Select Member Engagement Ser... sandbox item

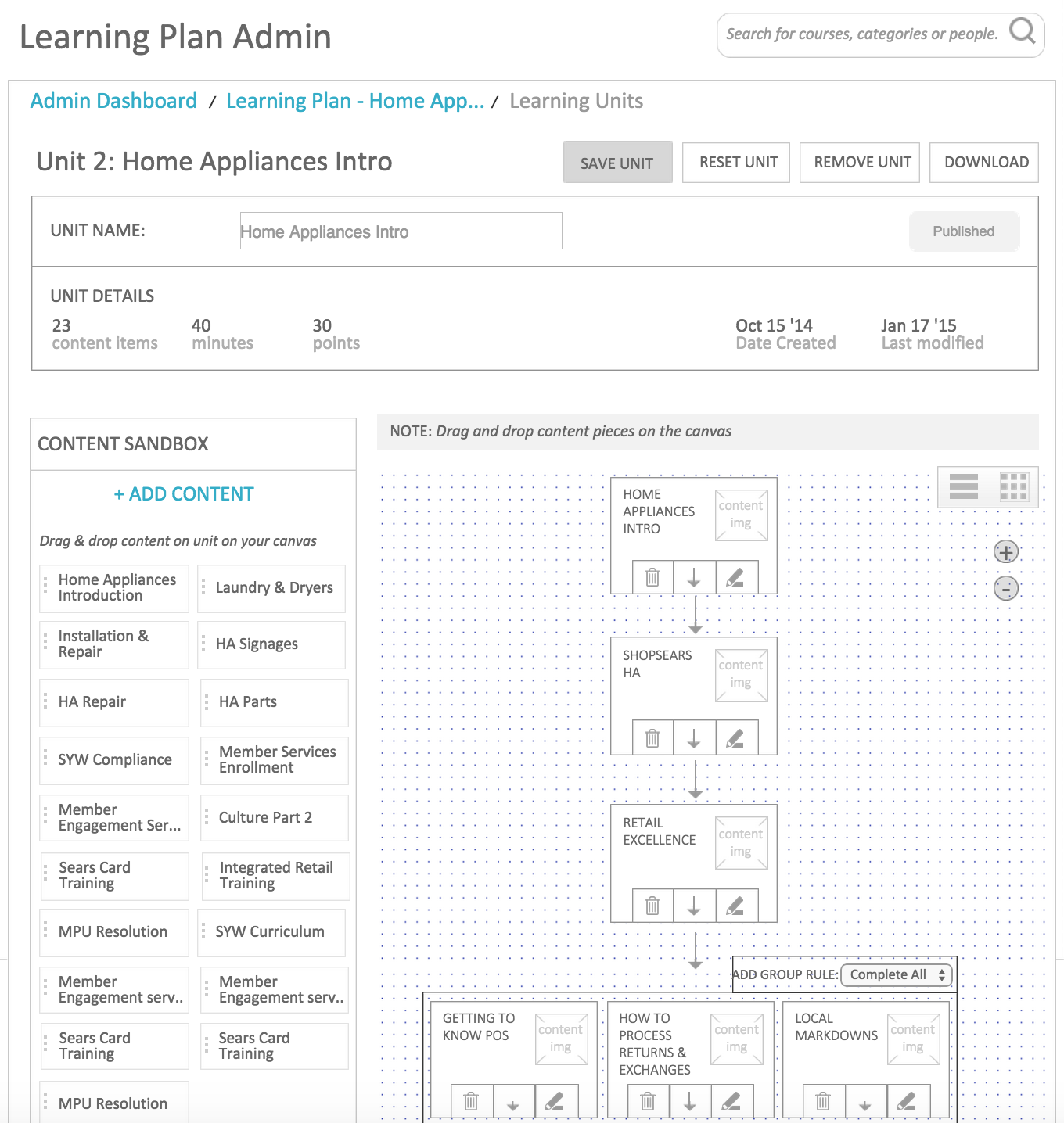[x=114, y=818]
